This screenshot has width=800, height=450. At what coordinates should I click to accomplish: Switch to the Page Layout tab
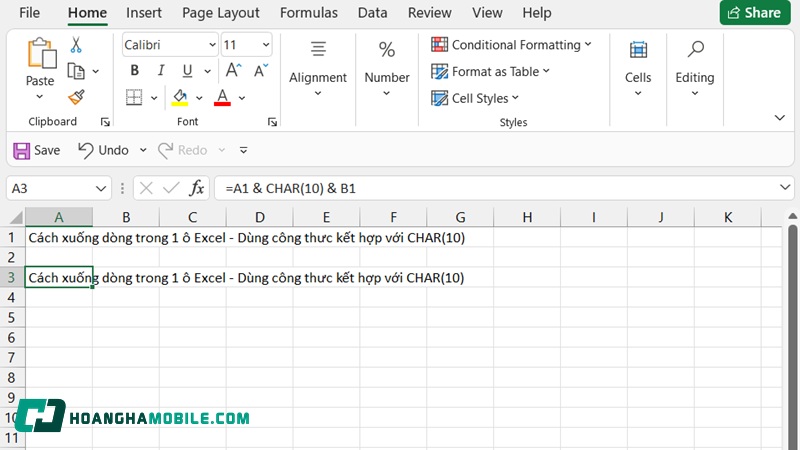[x=221, y=13]
